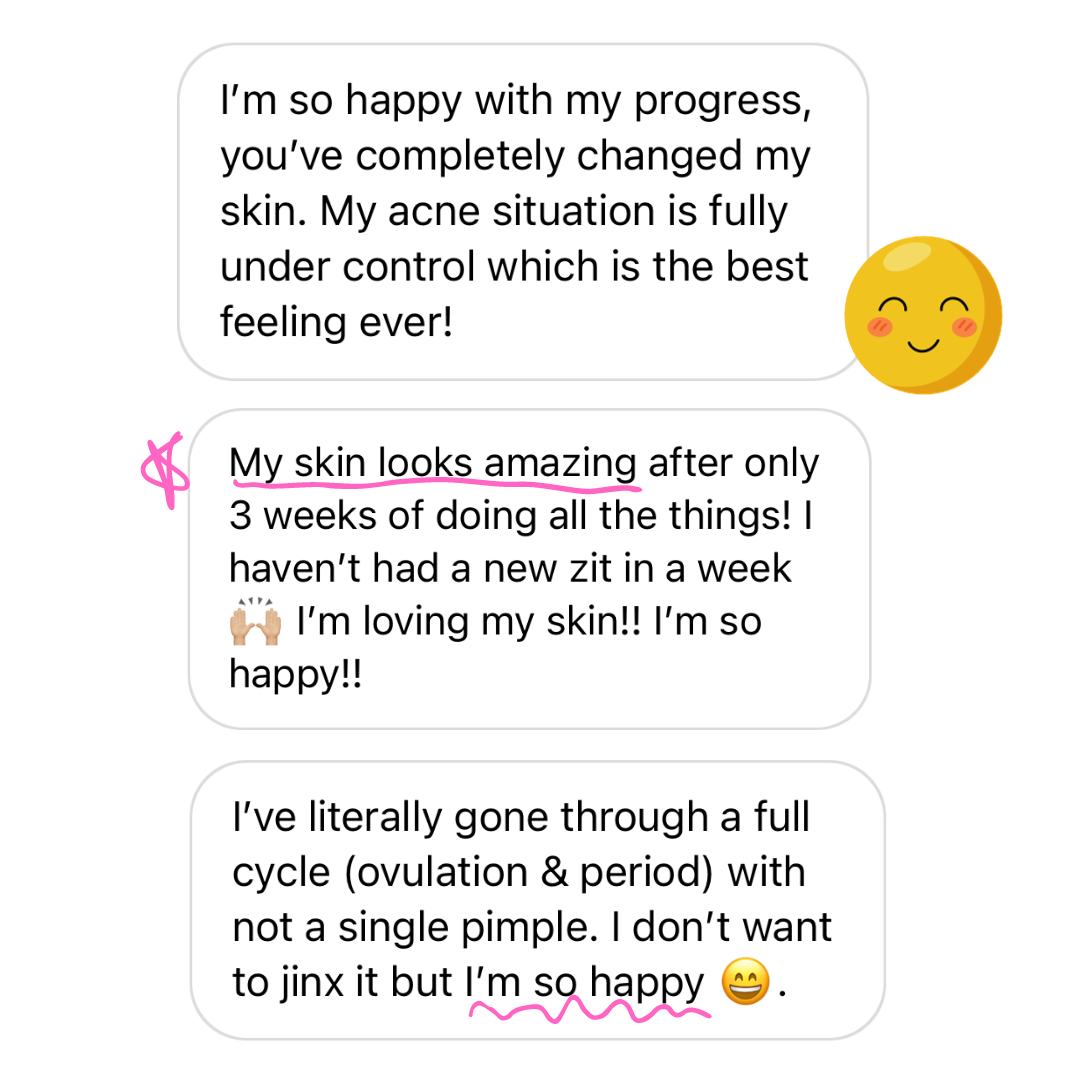Click the pink underline beneath "My skin looks amazing"

coord(437,486)
